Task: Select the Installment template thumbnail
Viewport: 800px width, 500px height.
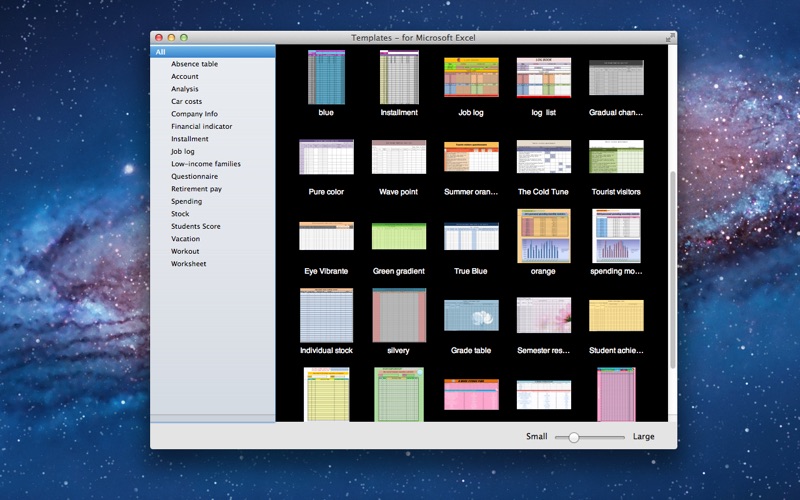Action: [x=399, y=77]
